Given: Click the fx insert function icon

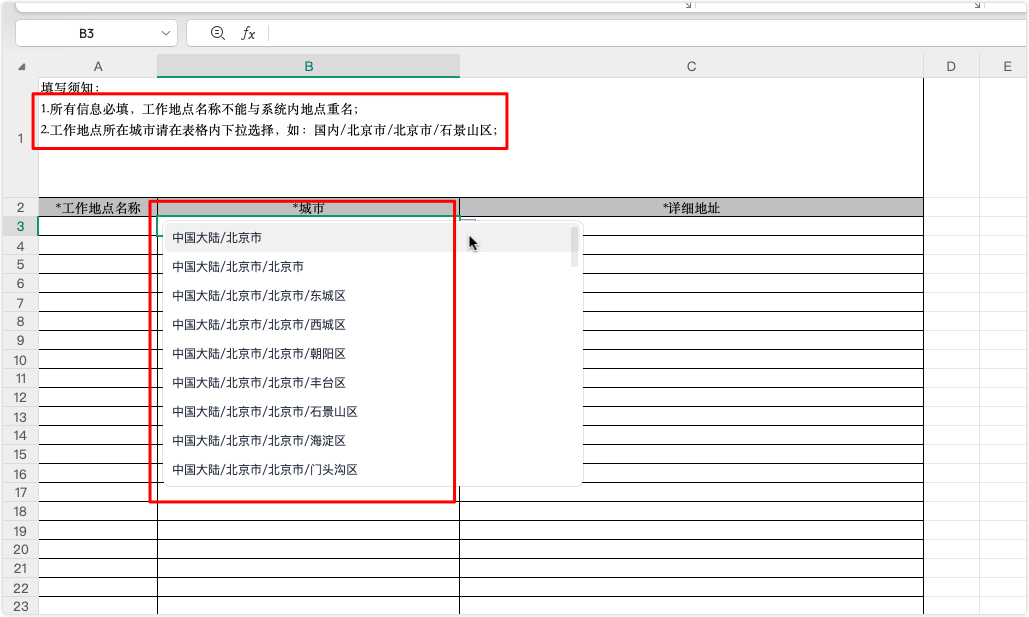Looking at the screenshot, I should [248, 33].
